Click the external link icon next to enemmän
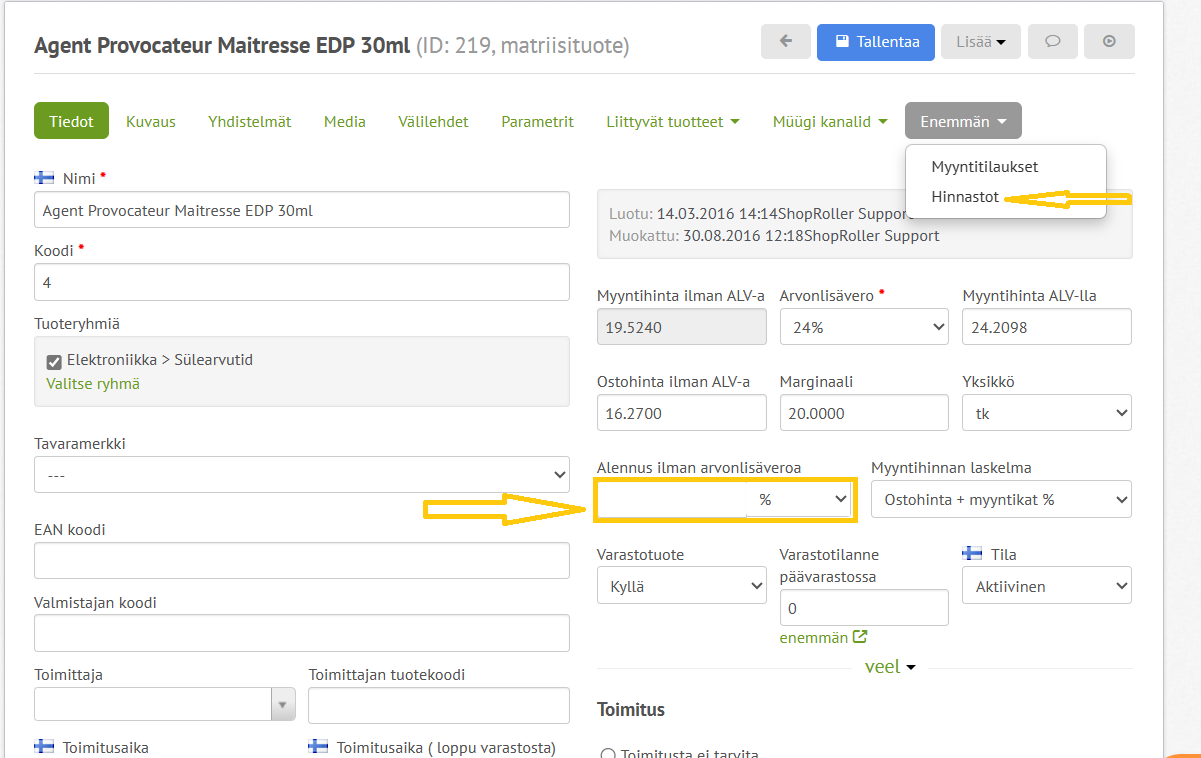The image size is (1201, 758). pos(860,637)
